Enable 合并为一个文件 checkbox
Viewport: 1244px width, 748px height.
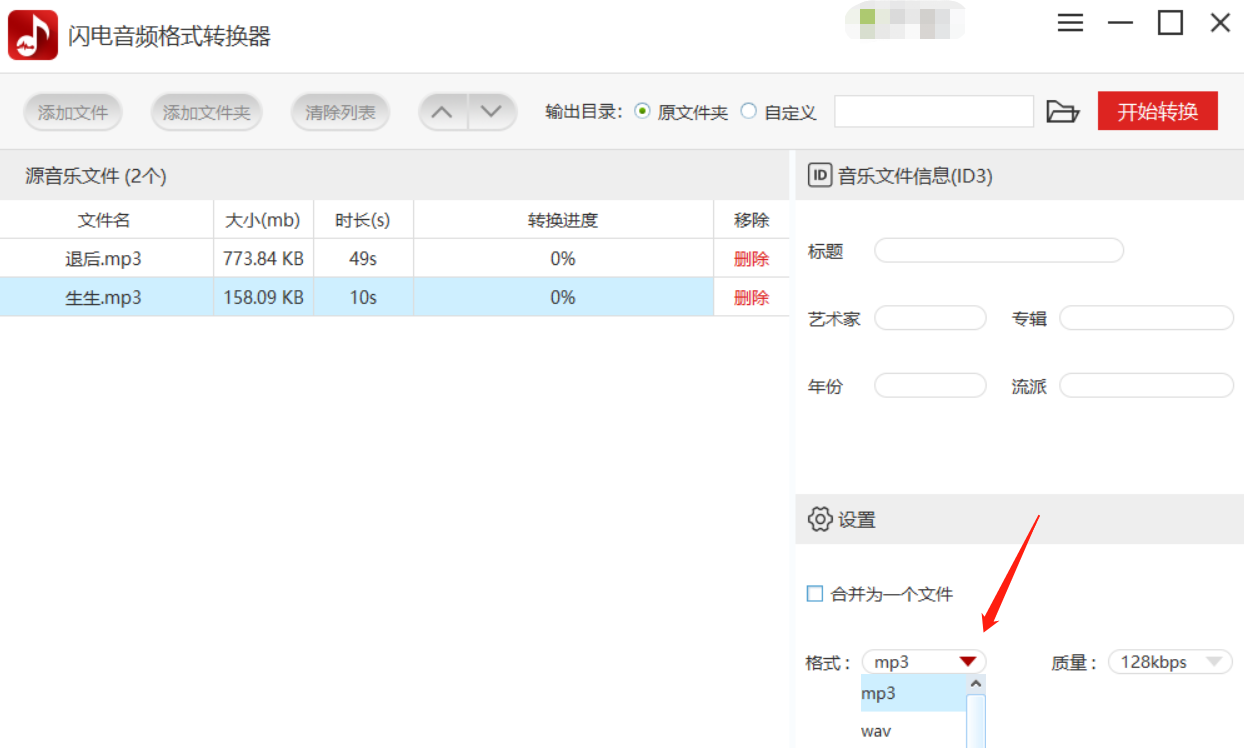[x=815, y=594]
